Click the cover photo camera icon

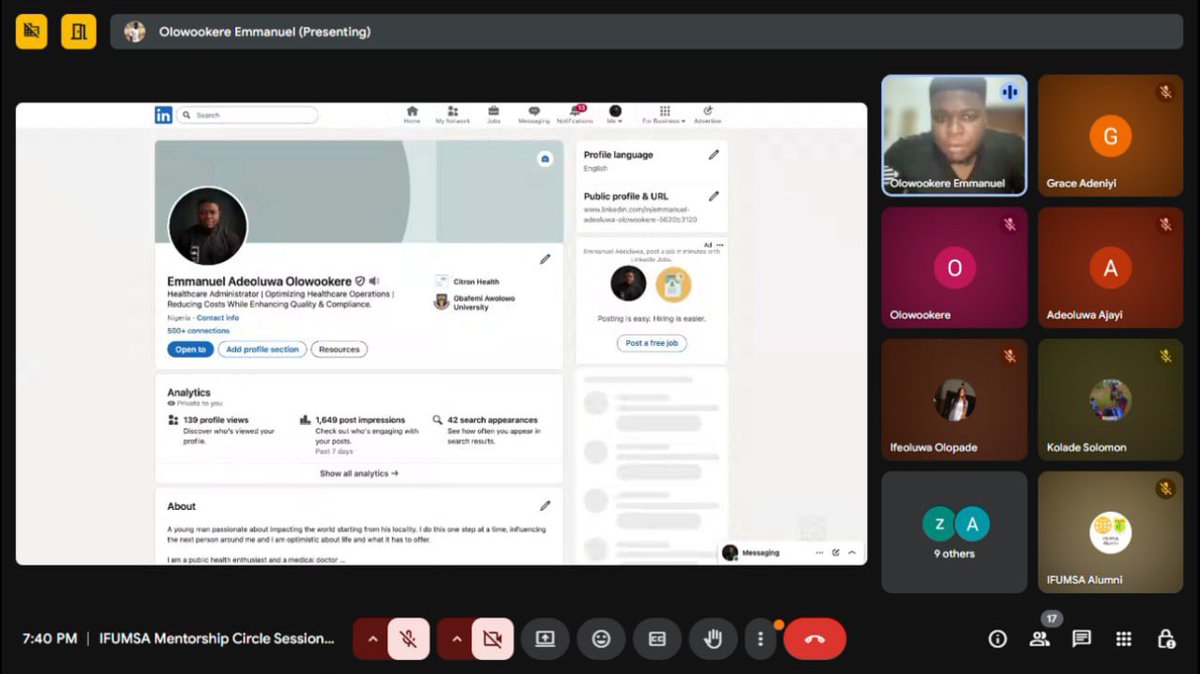(545, 158)
